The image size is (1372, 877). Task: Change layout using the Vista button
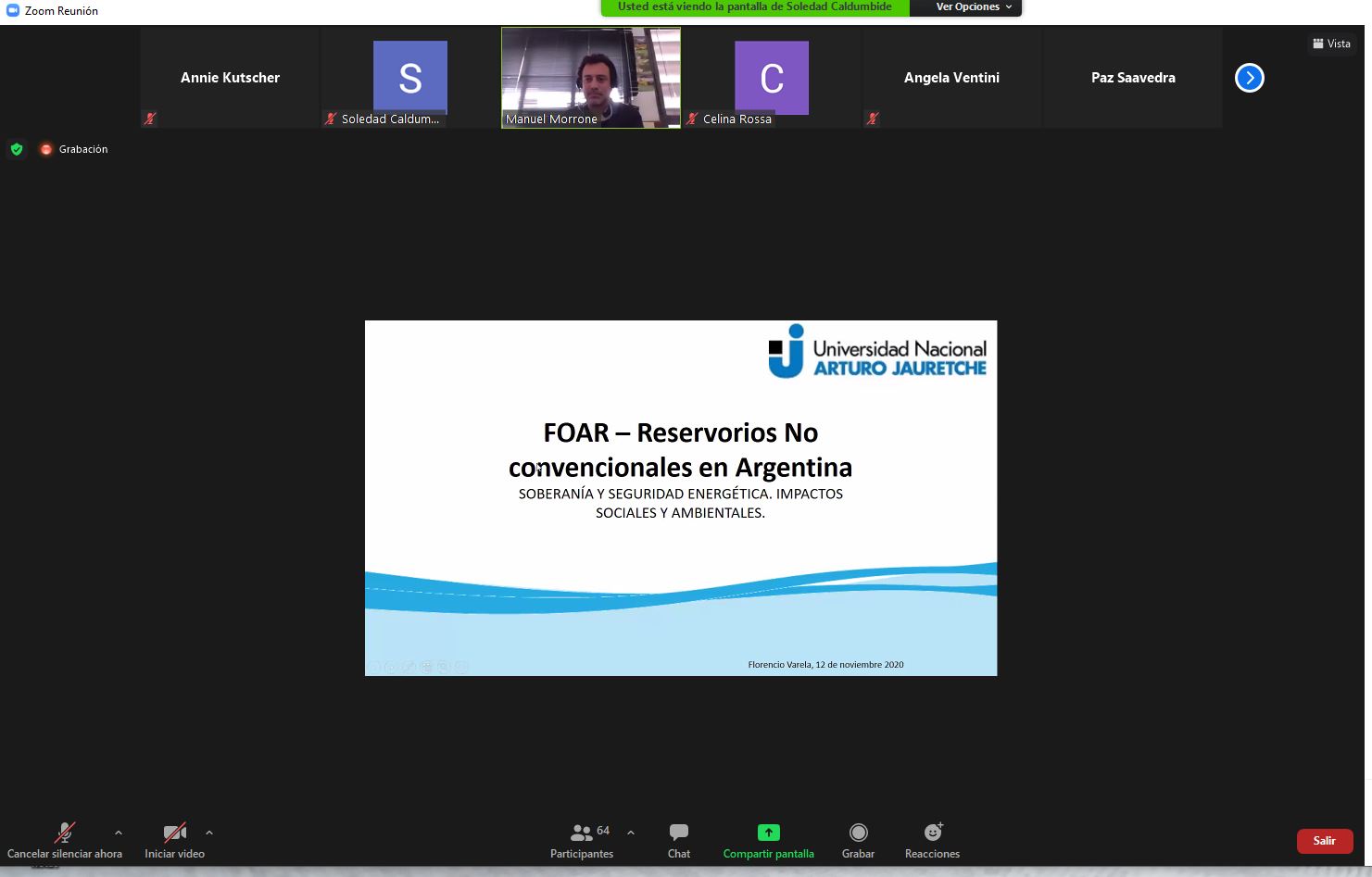(1331, 44)
